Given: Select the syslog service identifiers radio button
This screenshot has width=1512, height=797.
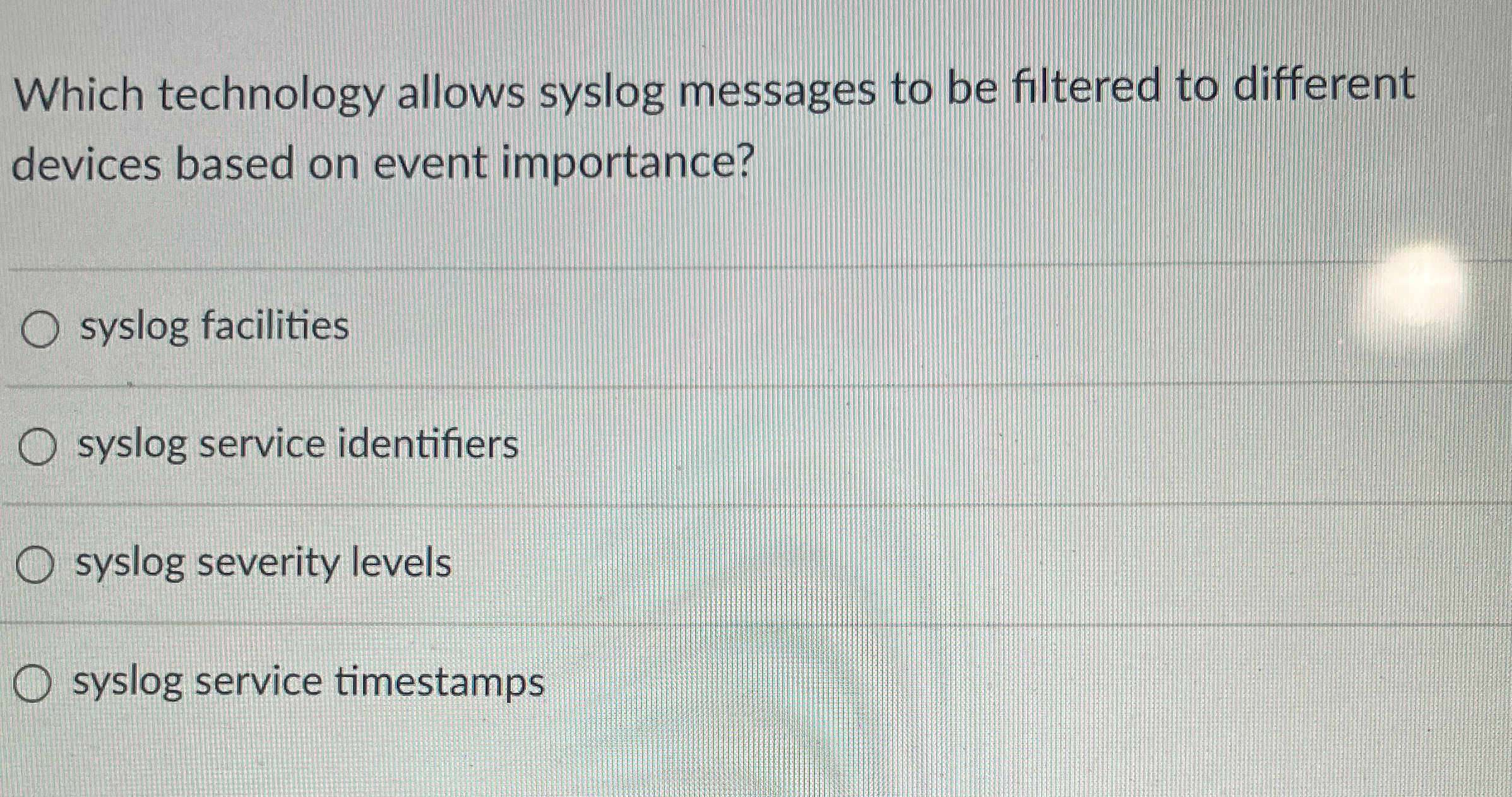Looking at the screenshot, I should (37, 446).
